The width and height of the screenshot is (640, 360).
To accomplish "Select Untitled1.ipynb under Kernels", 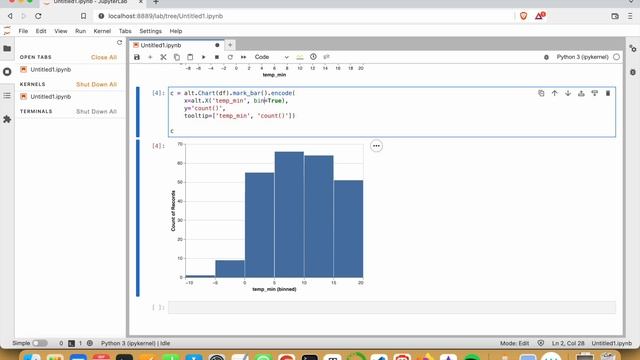I will tap(50, 97).
